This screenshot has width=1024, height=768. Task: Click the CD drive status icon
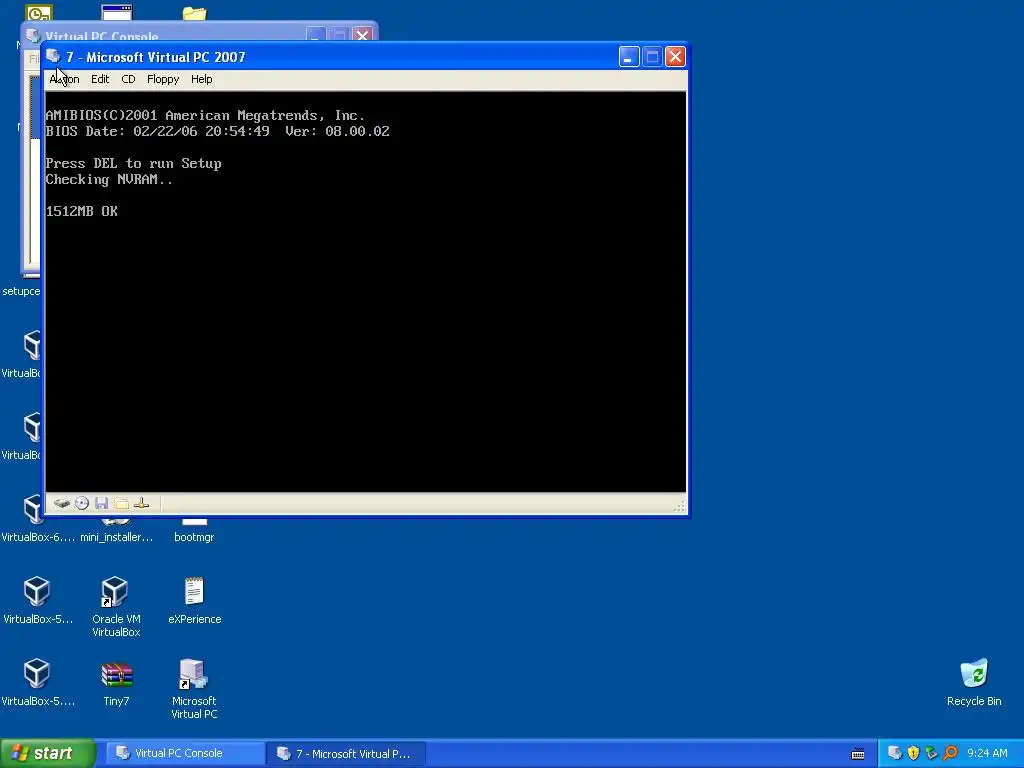82,504
